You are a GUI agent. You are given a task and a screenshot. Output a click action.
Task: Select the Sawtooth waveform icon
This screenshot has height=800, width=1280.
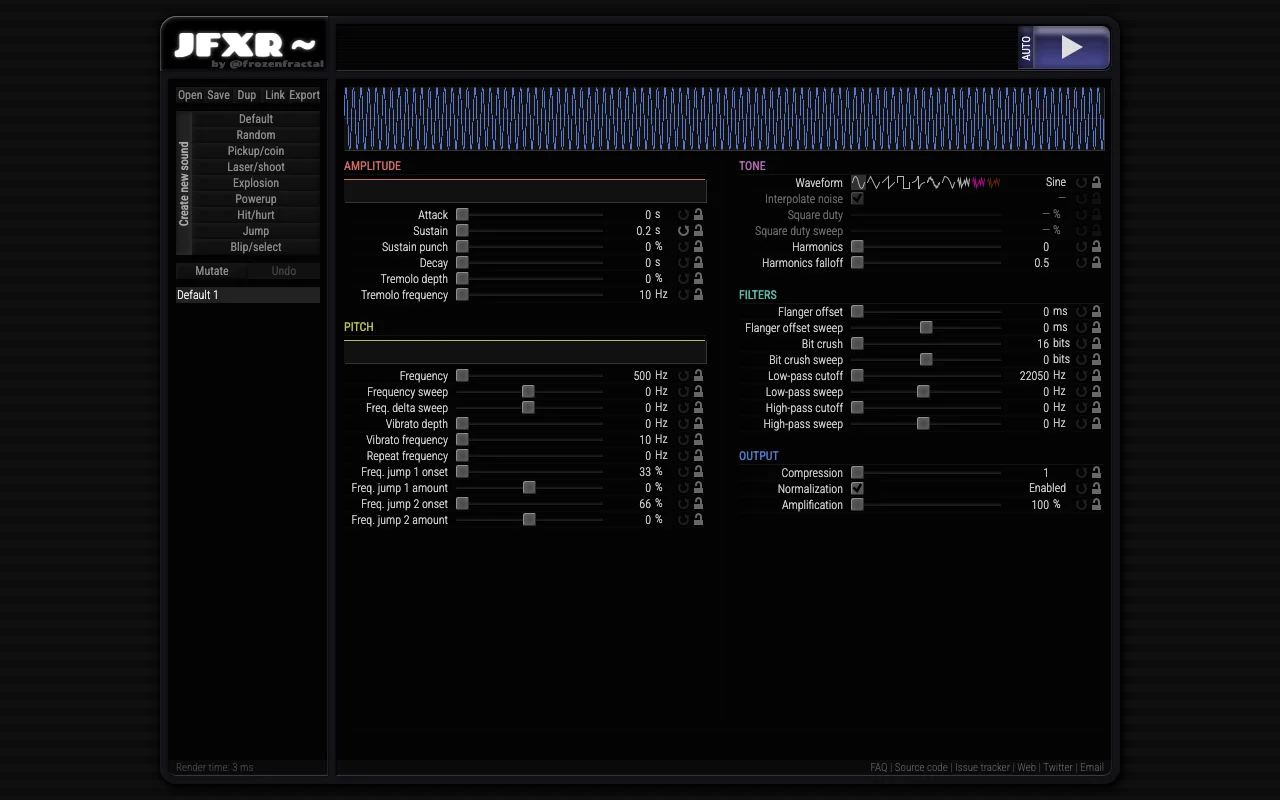click(888, 183)
